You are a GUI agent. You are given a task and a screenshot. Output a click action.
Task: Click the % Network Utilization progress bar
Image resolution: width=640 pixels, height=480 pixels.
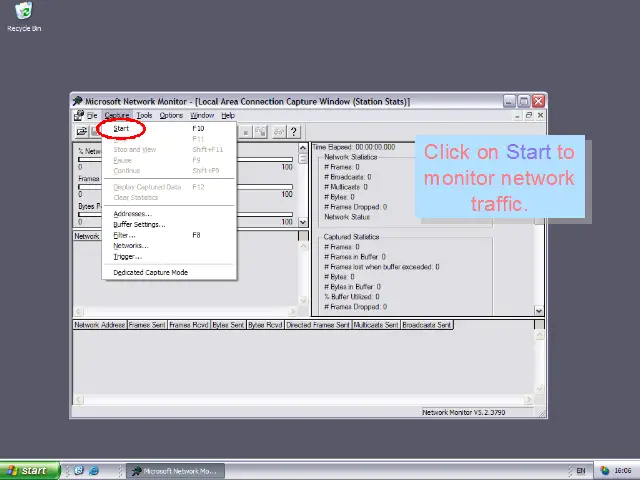click(185, 160)
